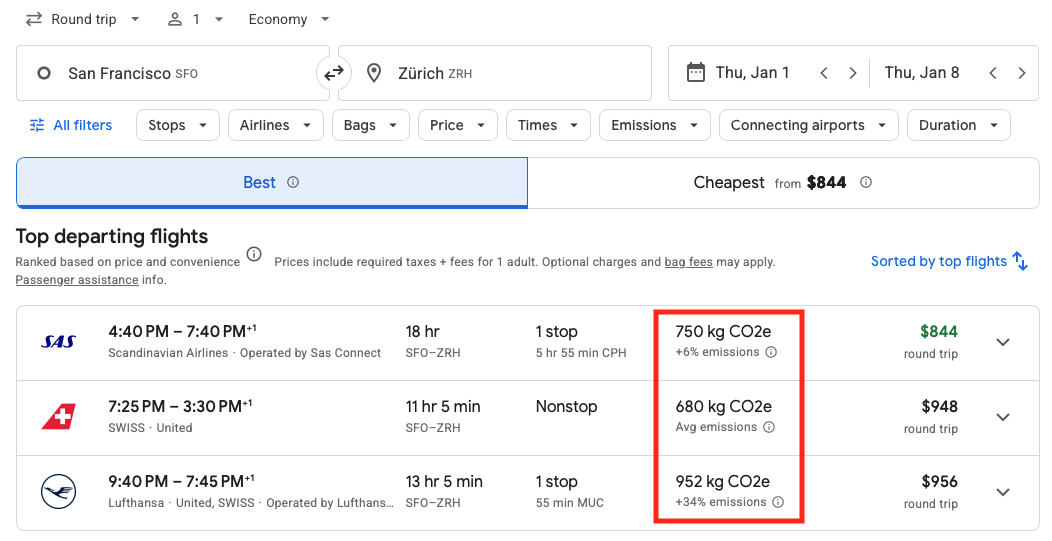Open the Economy class dropdown
1052x541 pixels.
click(x=288, y=19)
